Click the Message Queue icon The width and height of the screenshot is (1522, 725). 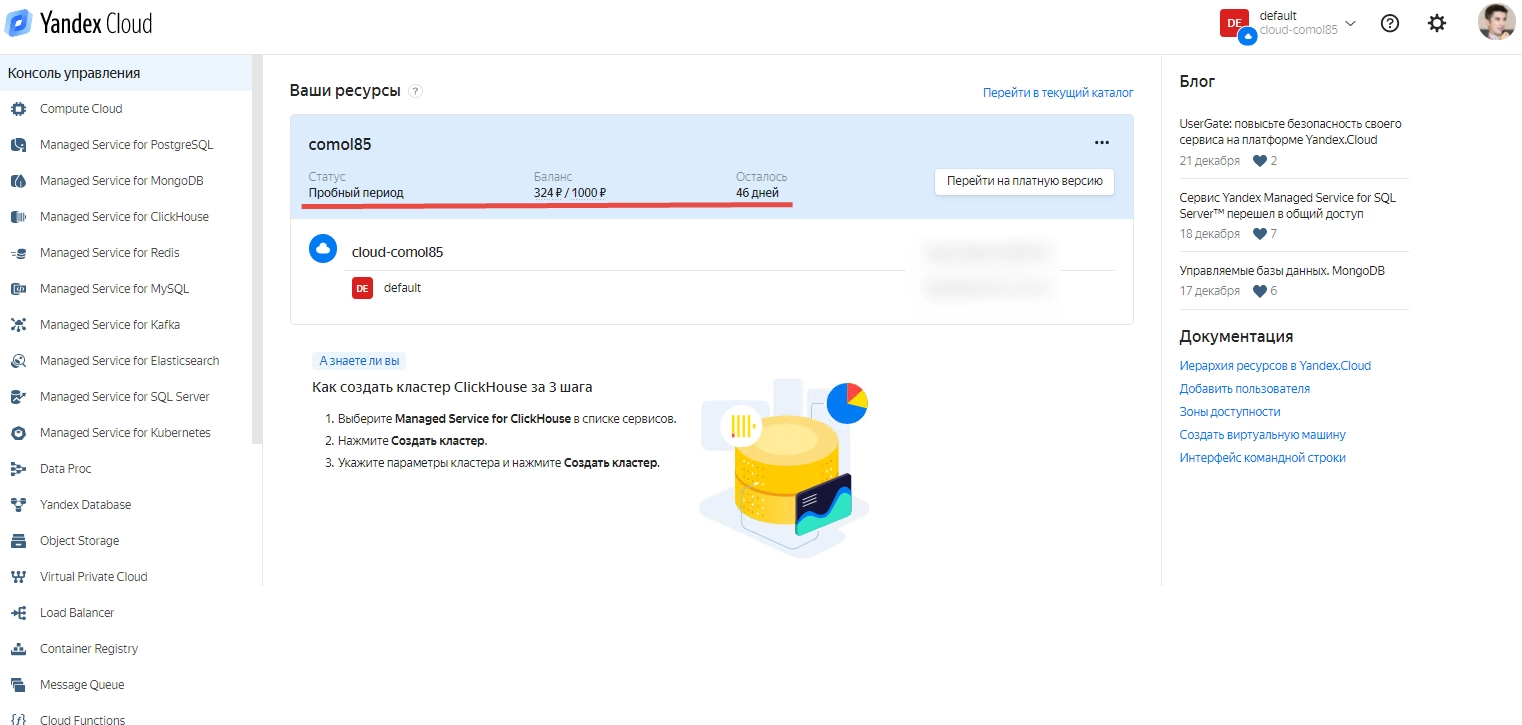pyautogui.click(x=18, y=685)
